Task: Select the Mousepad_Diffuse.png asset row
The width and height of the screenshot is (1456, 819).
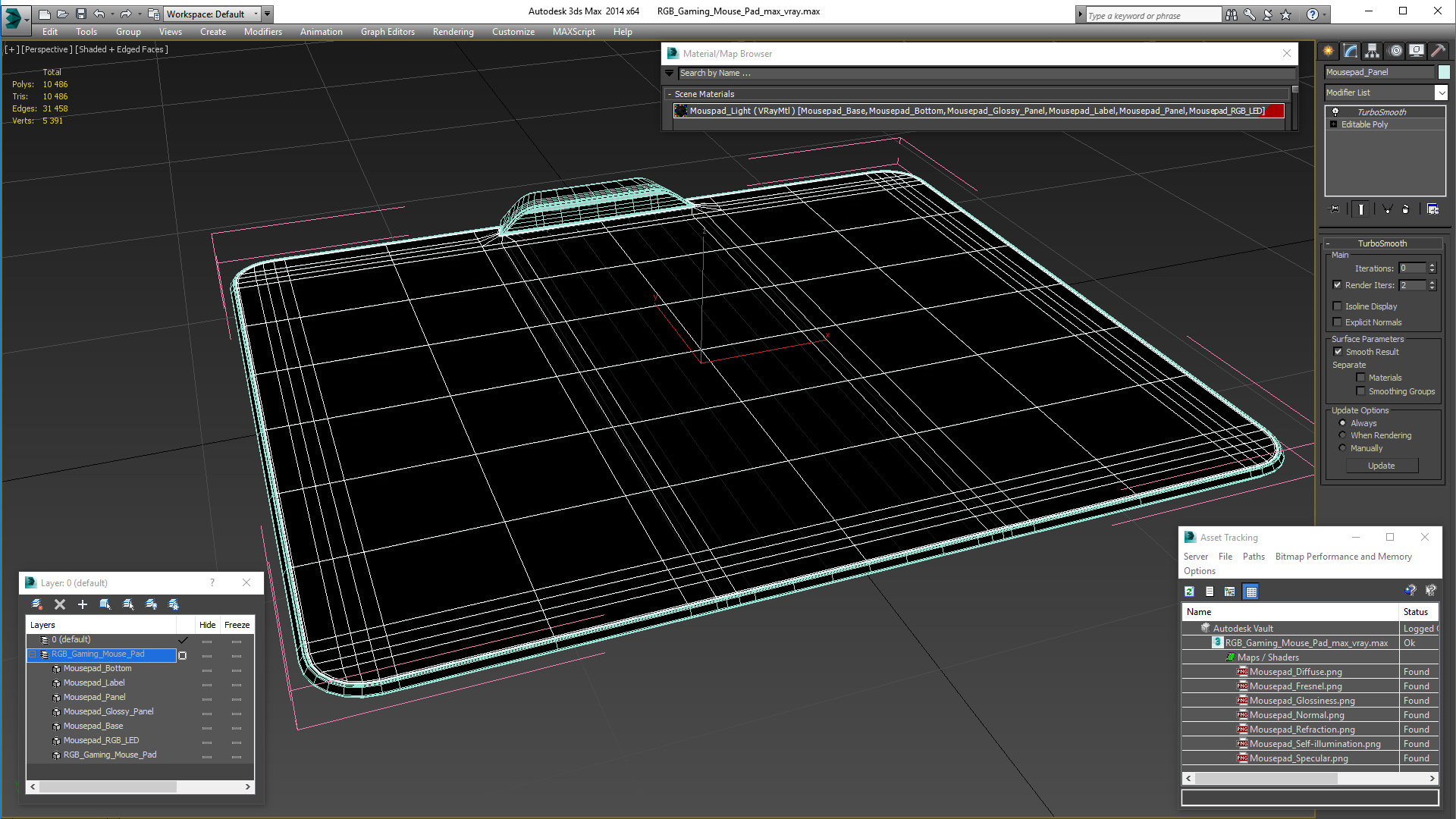Action: click(1295, 671)
